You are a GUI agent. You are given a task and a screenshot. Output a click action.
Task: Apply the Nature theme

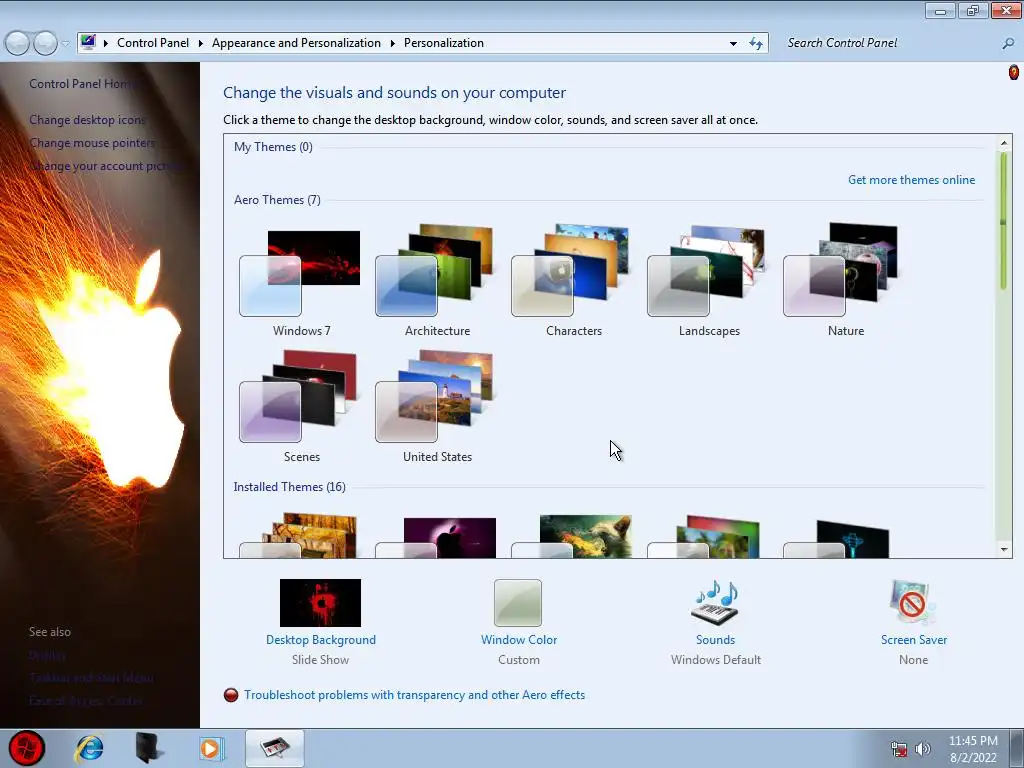coord(844,283)
